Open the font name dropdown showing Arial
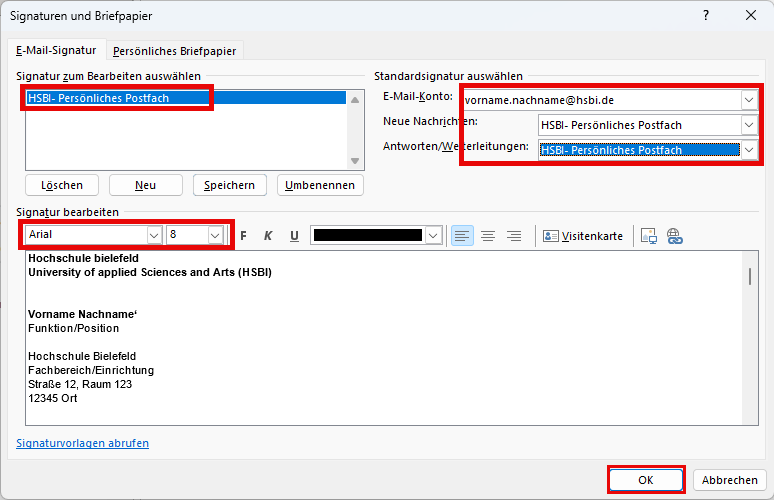This screenshot has width=774, height=500. coord(154,236)
